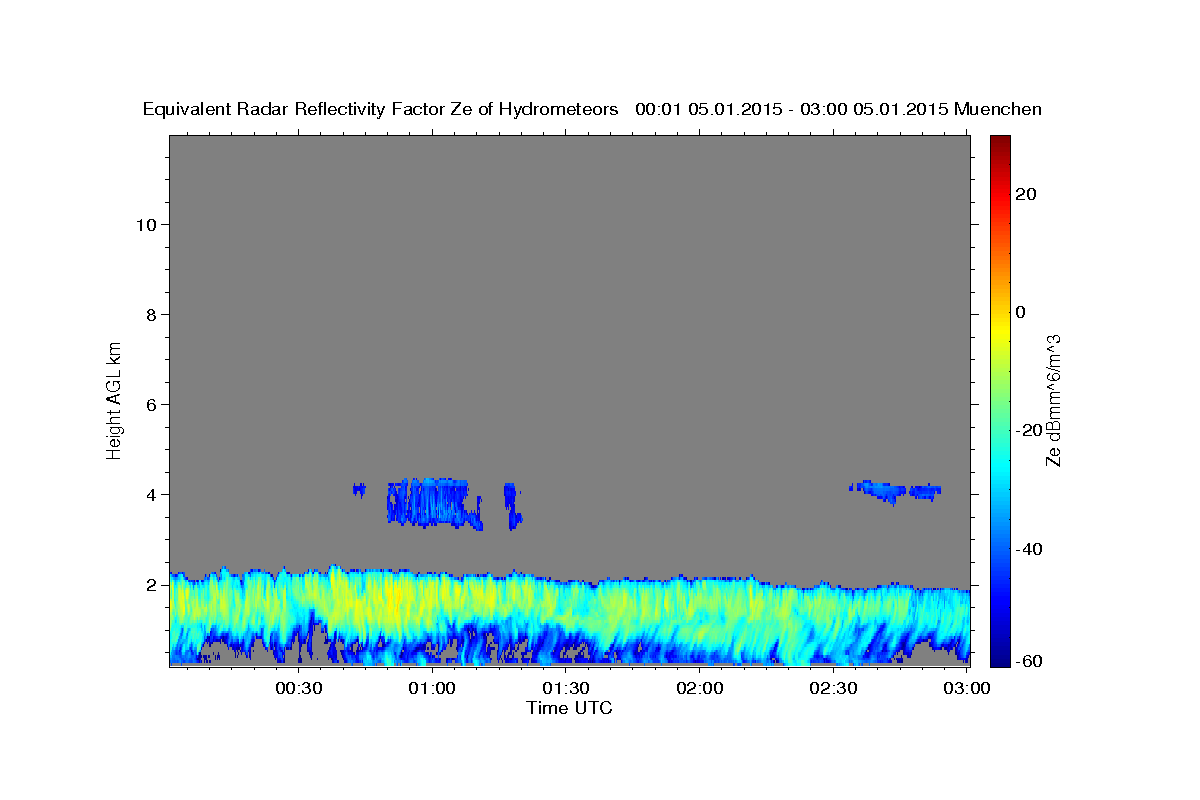This screenshot has height=800, width=1200.
Task: Click the date range '00:01 05.01.2015 - 03:00 05.01.2015'
Action: 793,110
